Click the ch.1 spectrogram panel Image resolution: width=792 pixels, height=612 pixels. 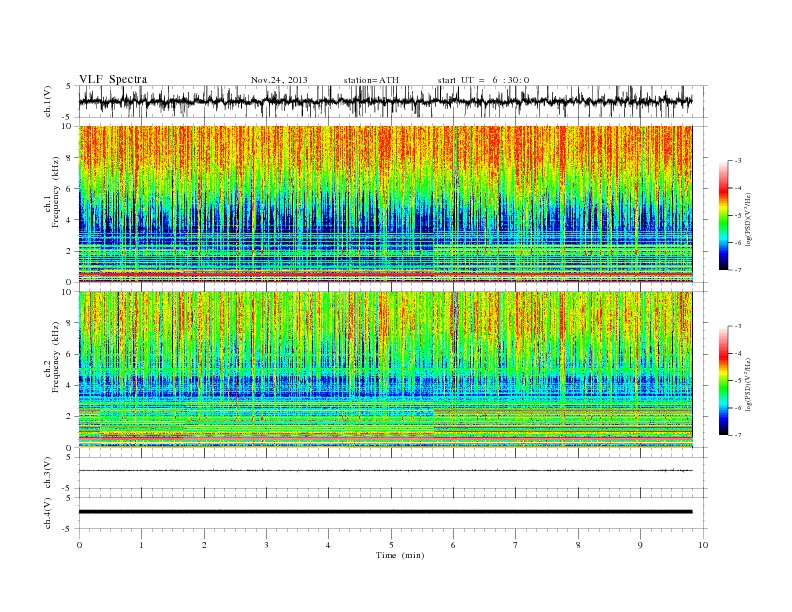386,204
